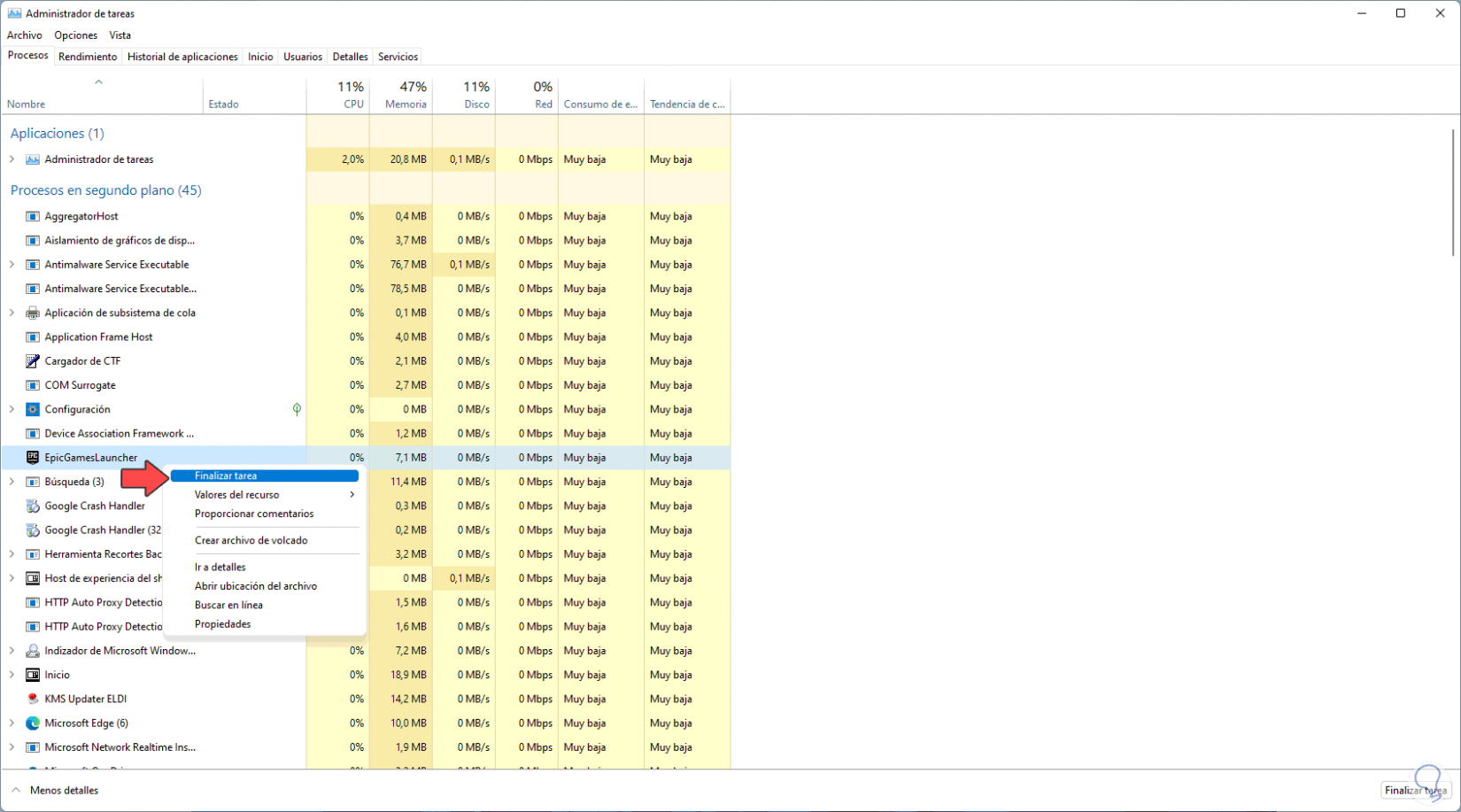Viewport: 1461px width, 812px height.
Task: Expand the Administrador de tareas process group
Action: point(12,159)
